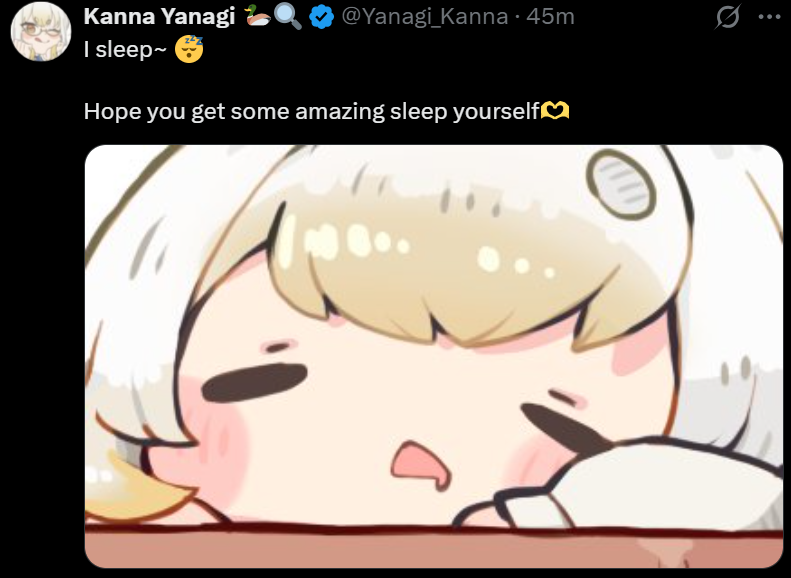
Task: Click the "I sleep~" tweet text
Action: 125,49
